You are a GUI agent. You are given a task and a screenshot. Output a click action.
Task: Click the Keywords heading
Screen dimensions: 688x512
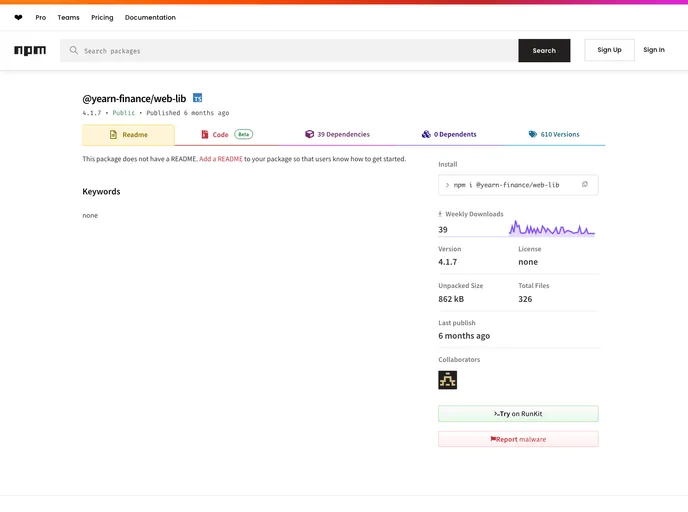coord(101,191)
